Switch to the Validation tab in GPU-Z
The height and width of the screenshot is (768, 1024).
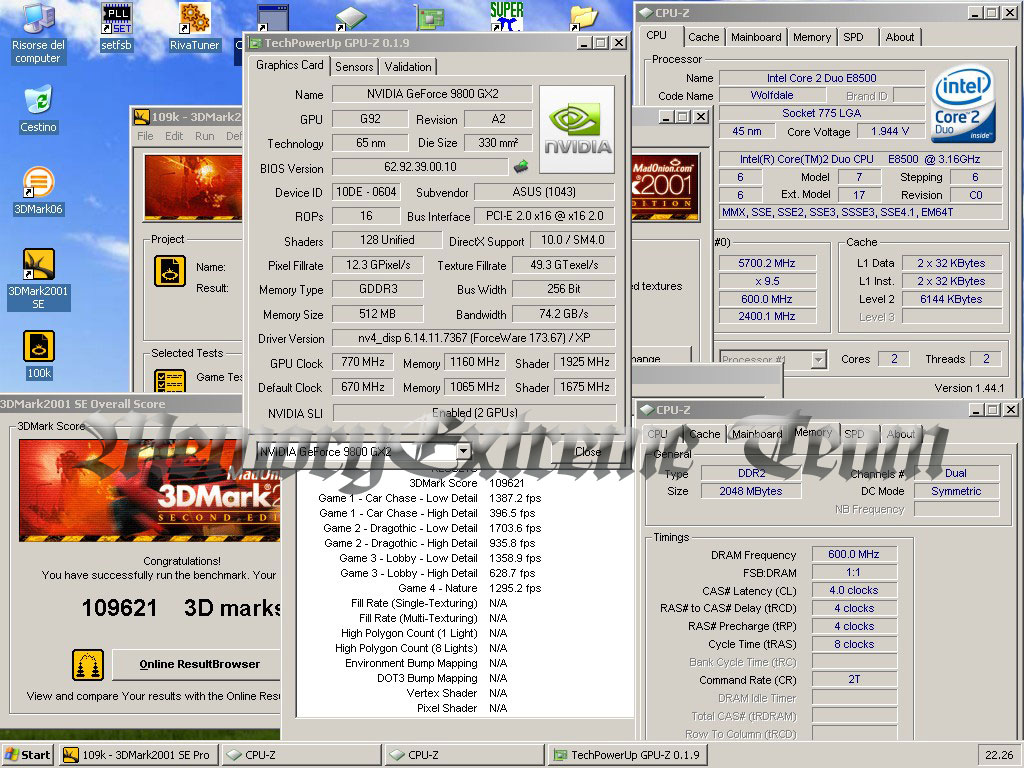tap(408, 67)
